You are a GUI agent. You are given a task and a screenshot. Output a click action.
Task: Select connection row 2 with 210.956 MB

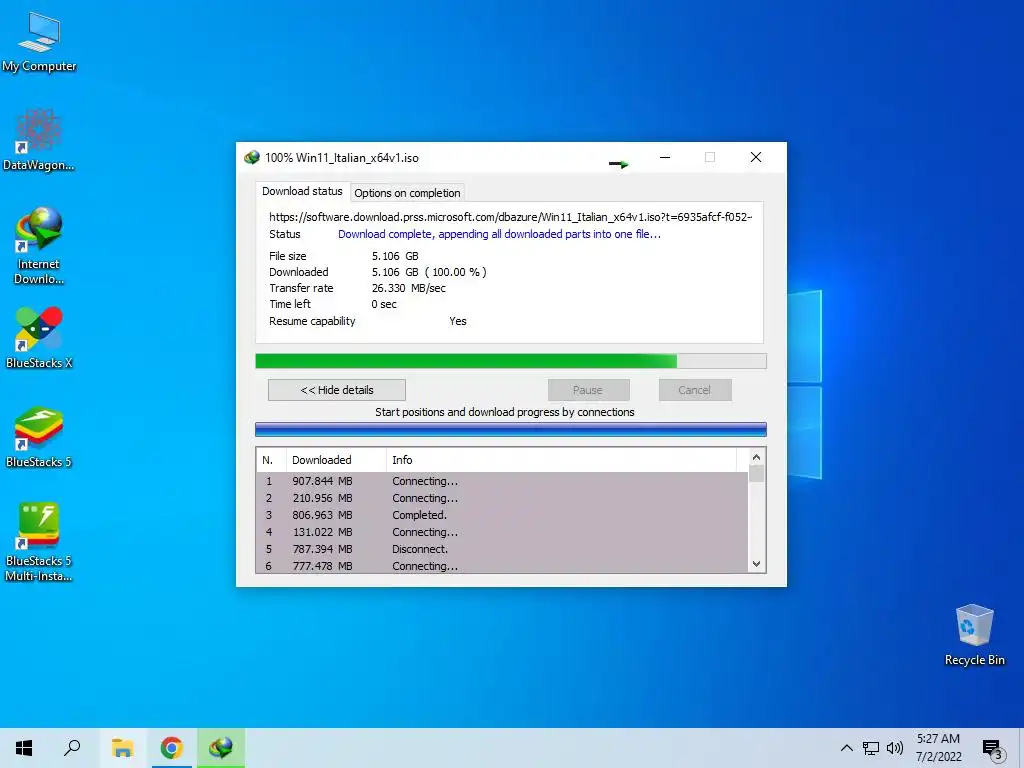click(x=502, y=498)
